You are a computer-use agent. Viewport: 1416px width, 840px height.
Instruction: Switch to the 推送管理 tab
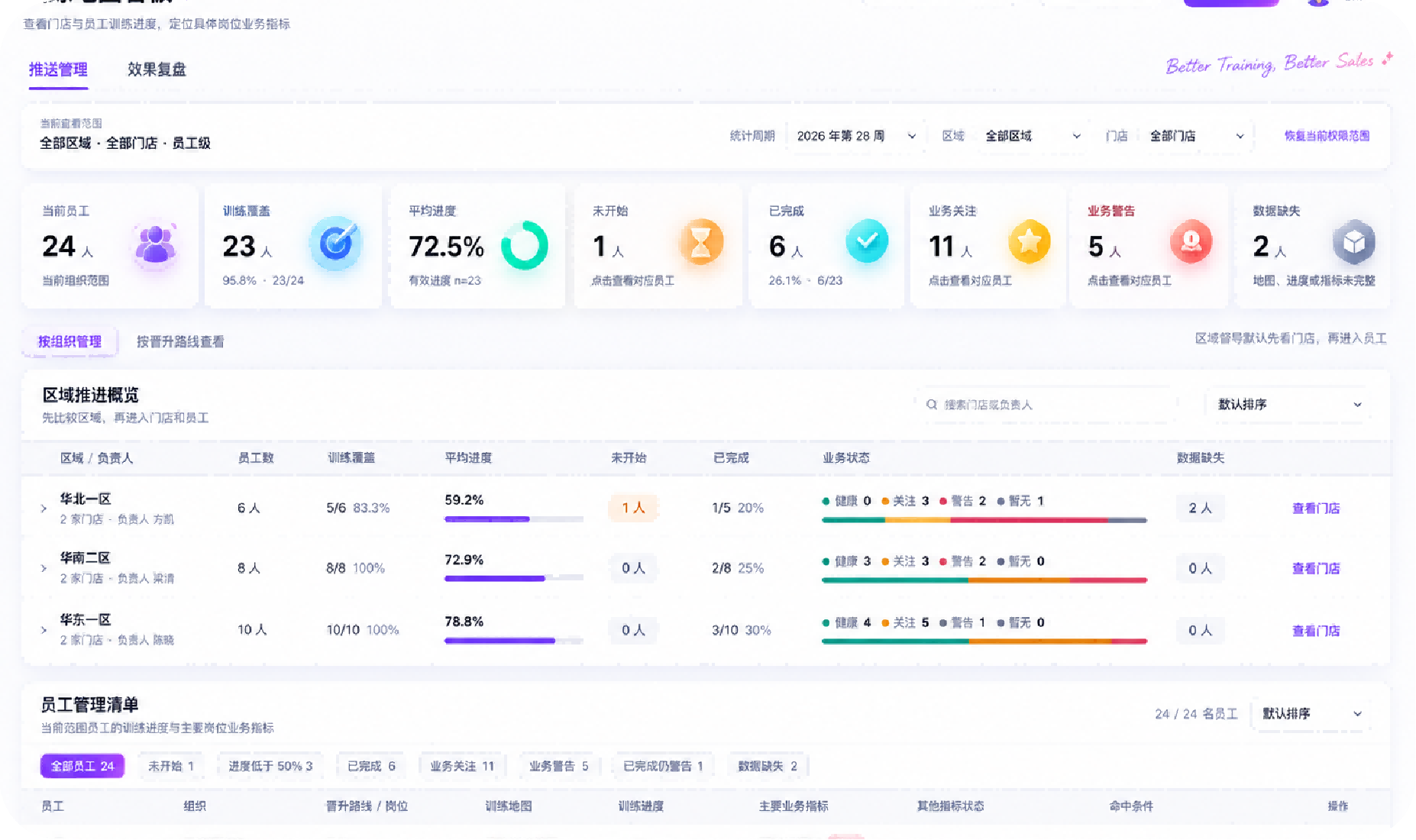[58, 69]
